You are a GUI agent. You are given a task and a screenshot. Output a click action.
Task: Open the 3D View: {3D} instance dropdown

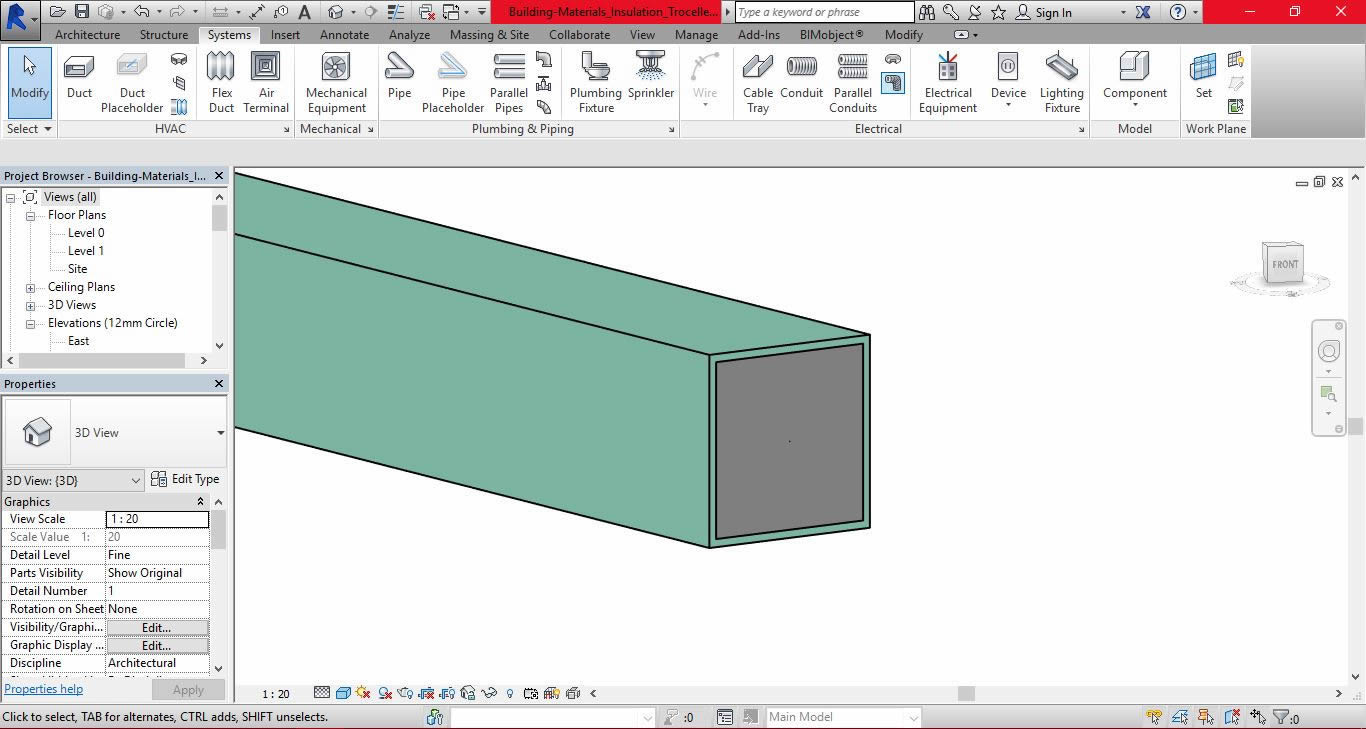[x=74, y=480]
